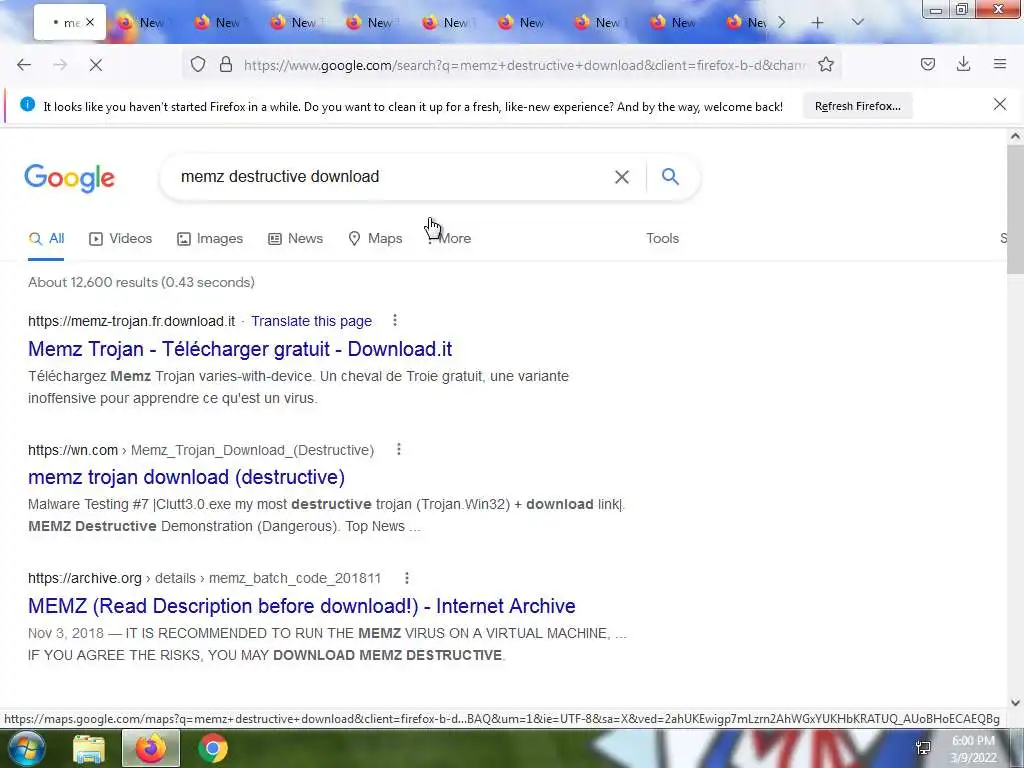
Task: Submit search with magnifier icon
Action: (670, 176)
